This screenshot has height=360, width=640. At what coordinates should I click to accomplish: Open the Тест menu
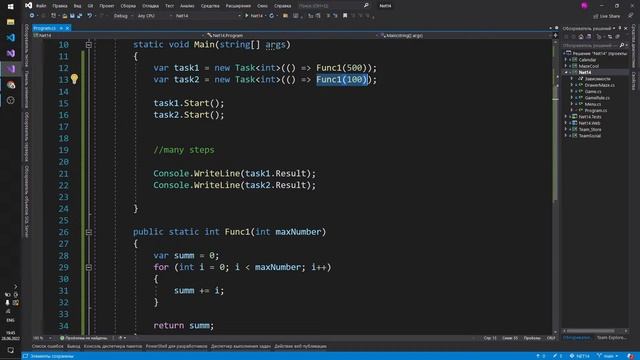[x=169, y=6]
